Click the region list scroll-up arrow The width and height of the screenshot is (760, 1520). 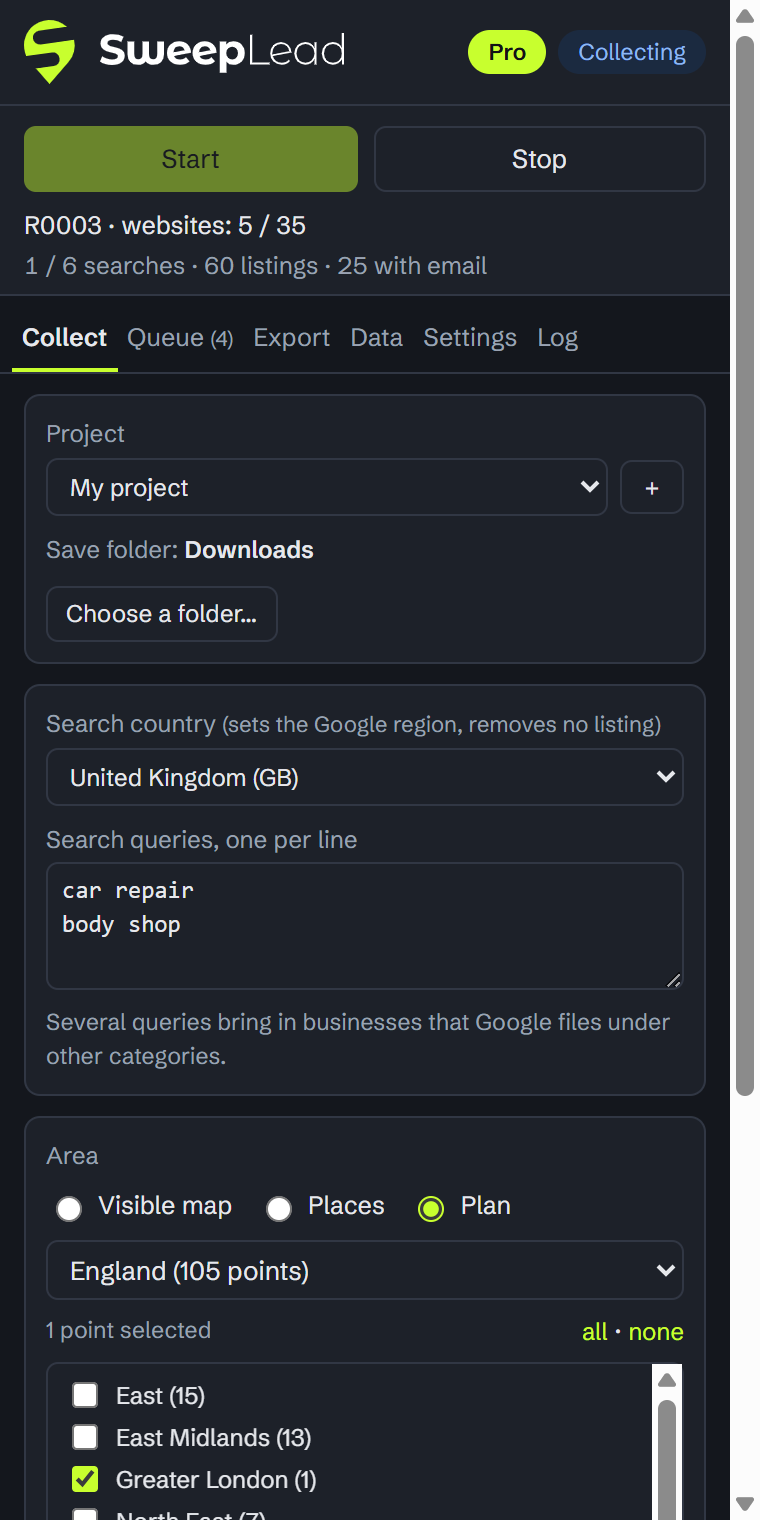pos(667,1380)
